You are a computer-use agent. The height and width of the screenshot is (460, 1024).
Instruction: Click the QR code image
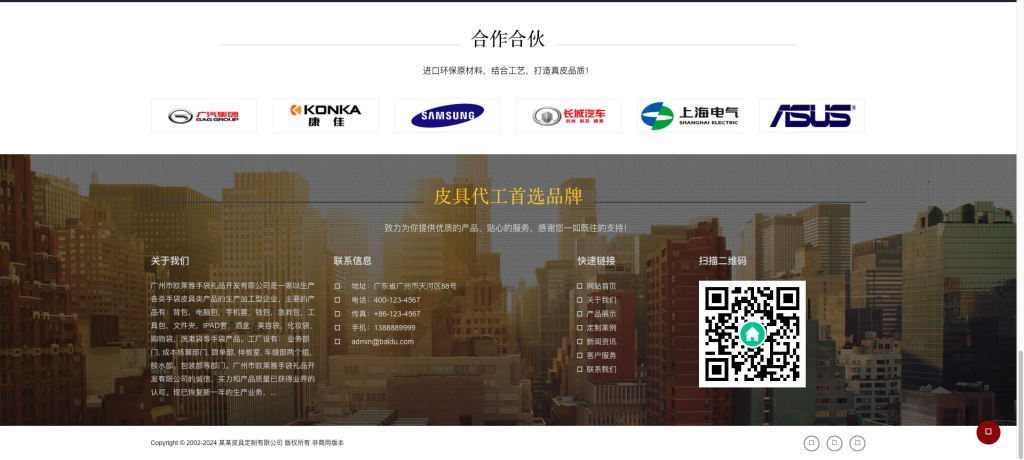coord(752,334)
